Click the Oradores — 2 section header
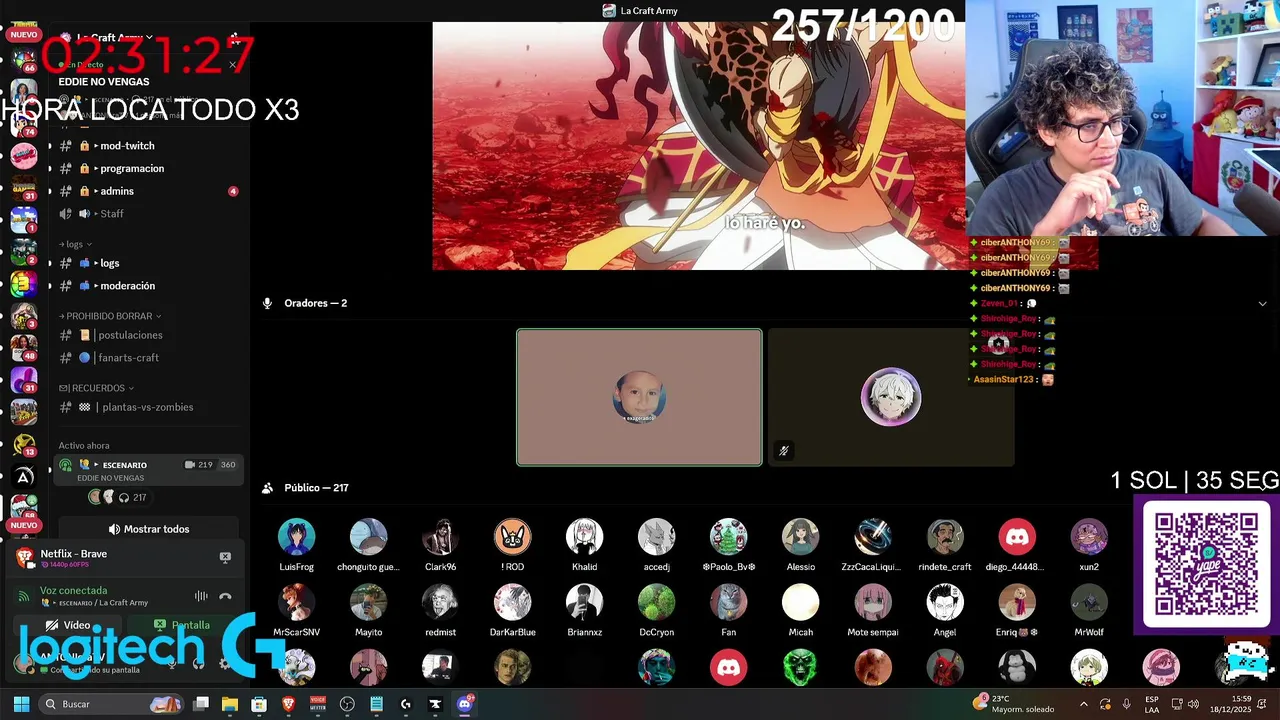This screenshot has height=720, width=1280. (315, 303)
